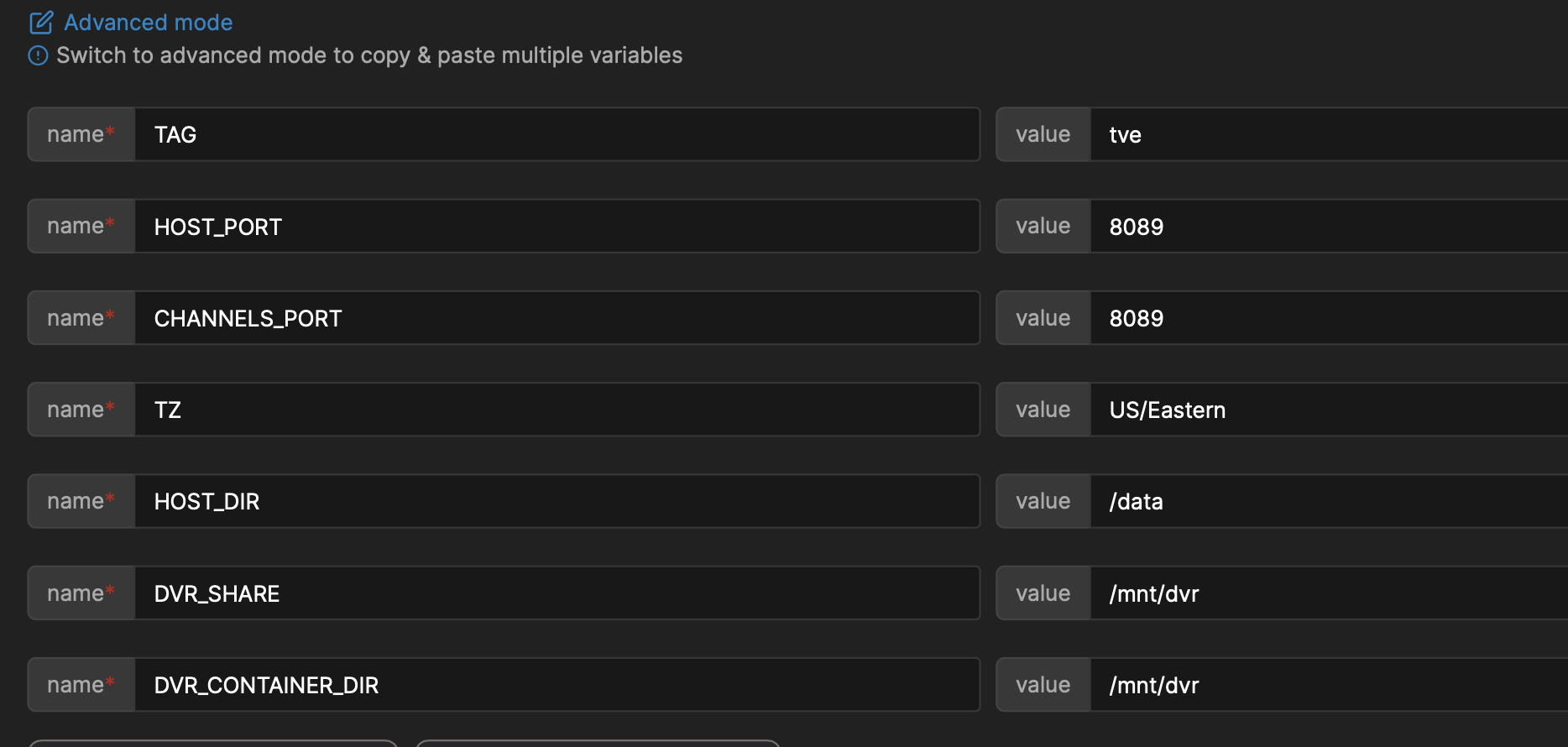Focus the /data value field
Screen dimensions: 1568x747
tap(1328, 501)
